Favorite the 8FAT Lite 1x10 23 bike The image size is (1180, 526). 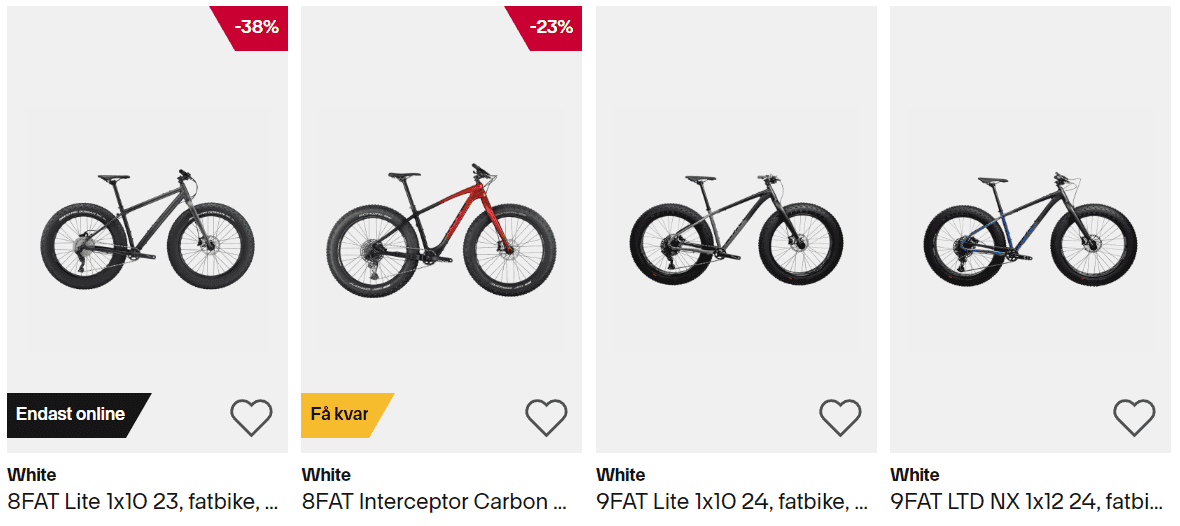(251, 417)
